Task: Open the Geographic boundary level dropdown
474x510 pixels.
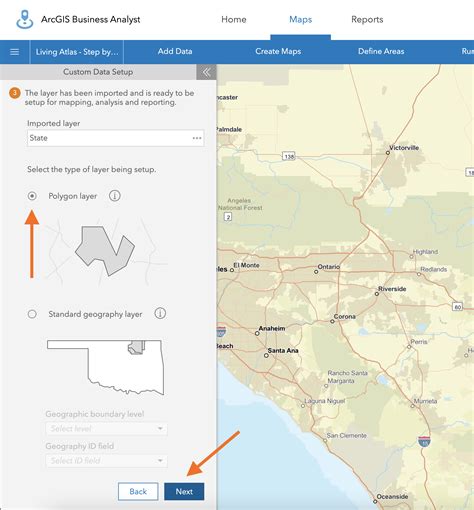Action: (106, 429)
